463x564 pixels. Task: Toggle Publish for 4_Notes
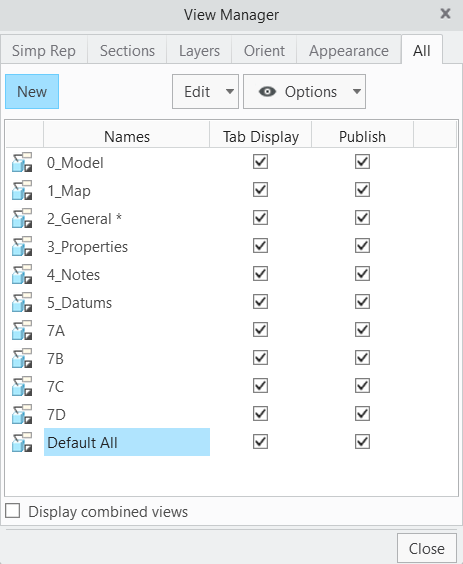pyautogui.click(x=362, y=274)
